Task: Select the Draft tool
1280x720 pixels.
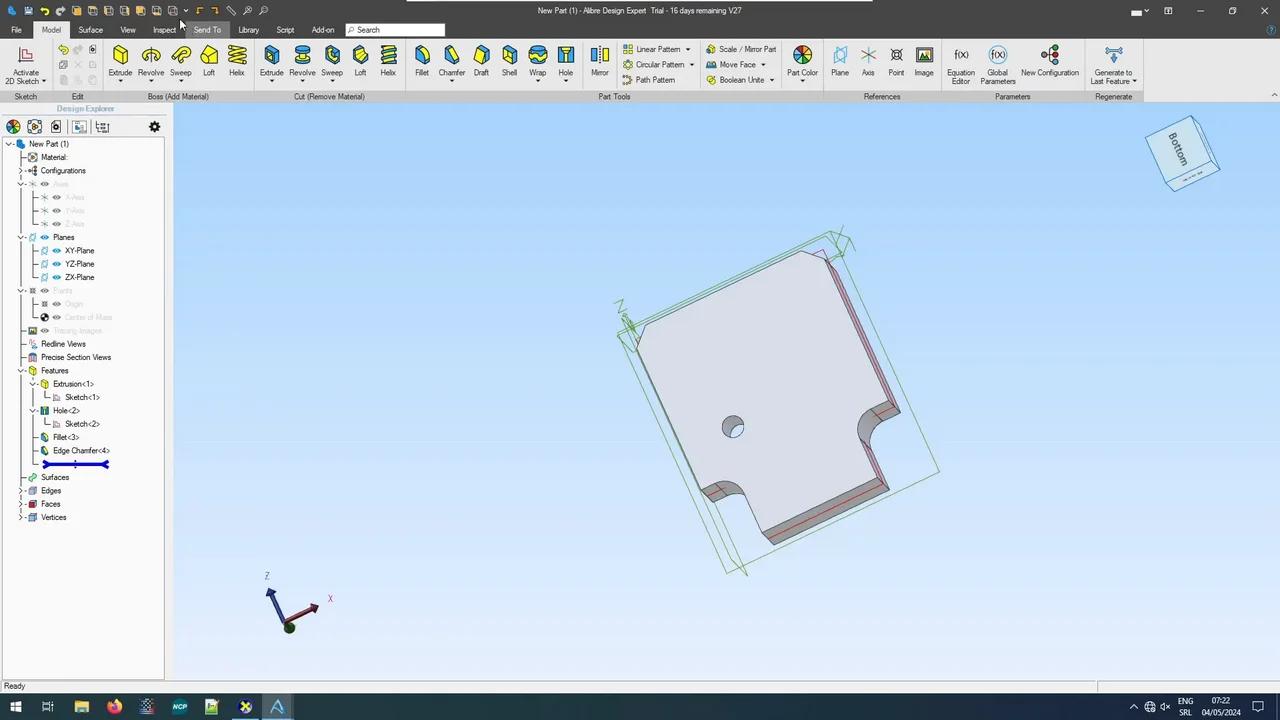Action: 481,60
